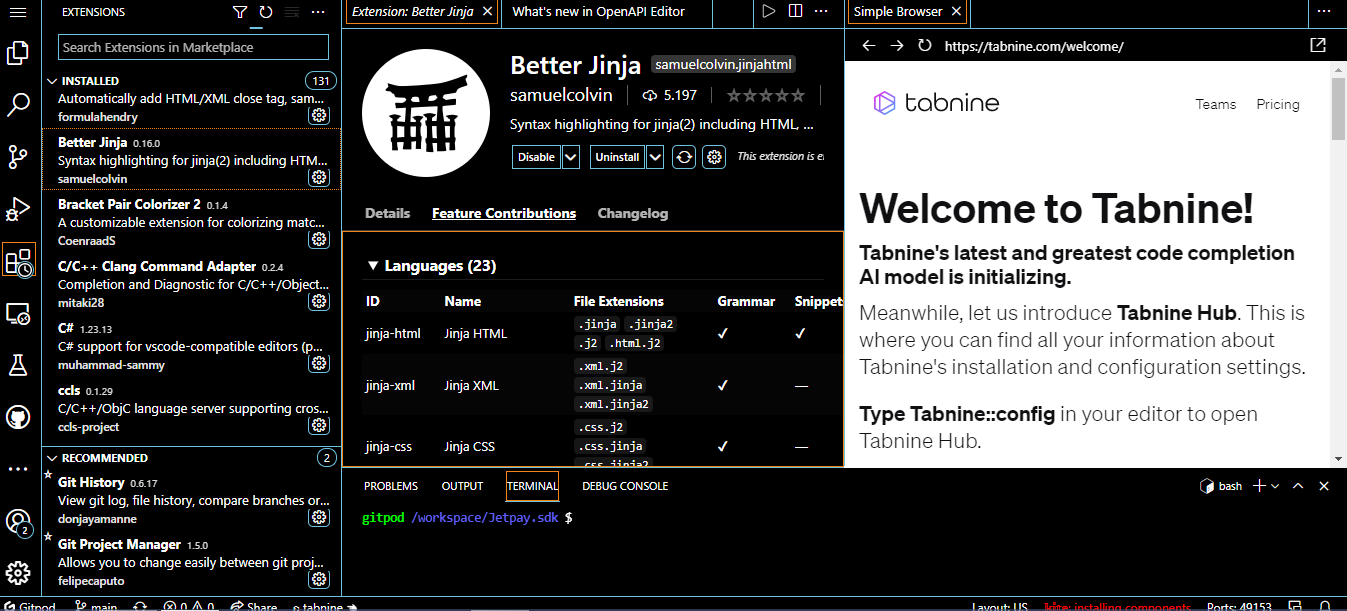
Task: Open the What's new in OpenAPI Editor tab
Action: [599, 12]
